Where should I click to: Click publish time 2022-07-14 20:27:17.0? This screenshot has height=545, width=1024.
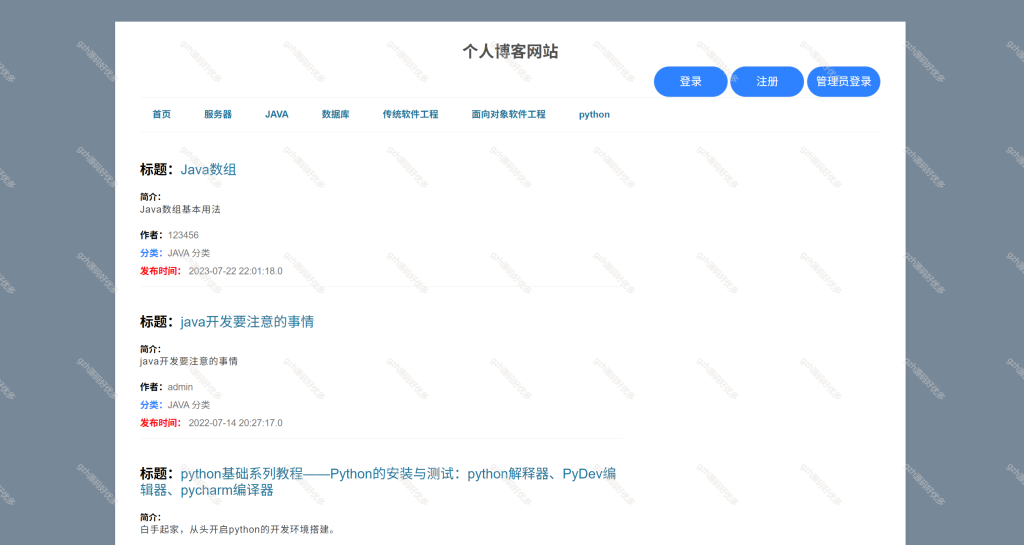pyautogui.click(x=236, y=423)
